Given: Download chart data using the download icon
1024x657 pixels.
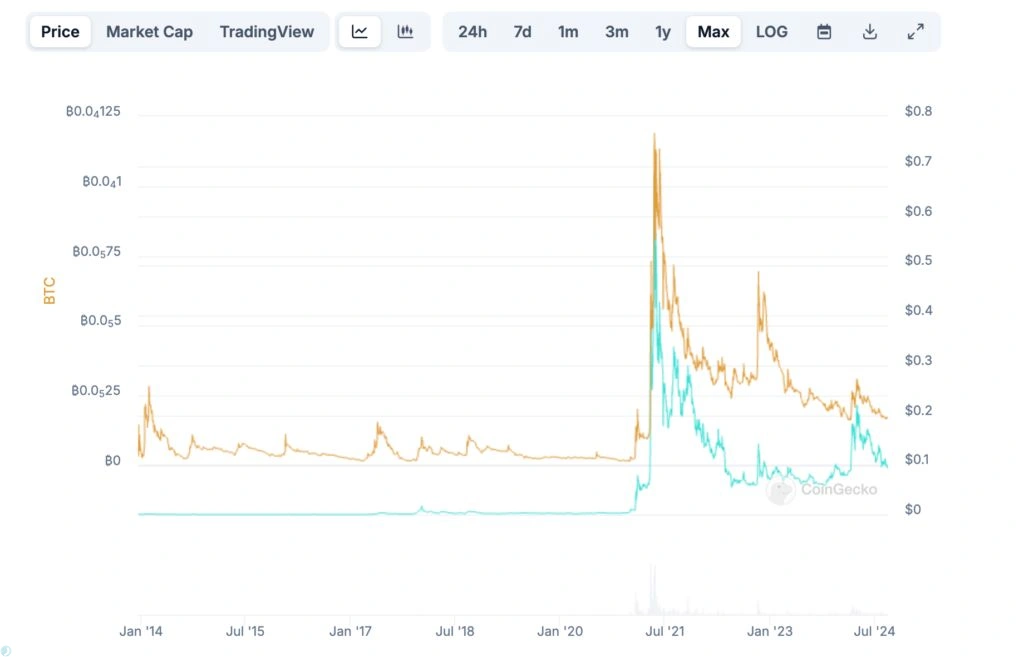Looking at the screenshot, I should (869, 31).
